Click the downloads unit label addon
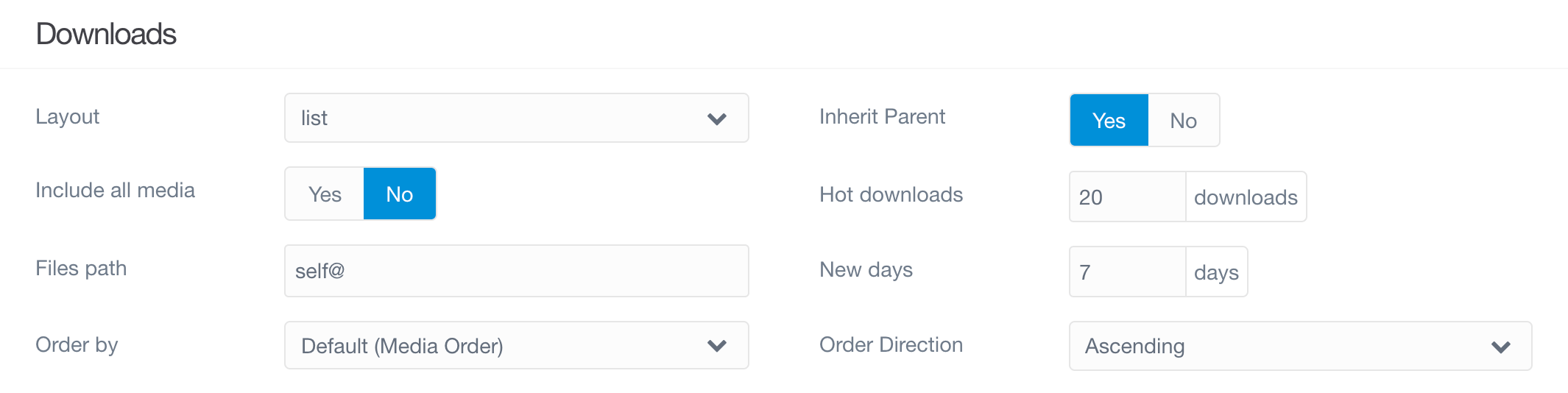 tap(1246, 196)
